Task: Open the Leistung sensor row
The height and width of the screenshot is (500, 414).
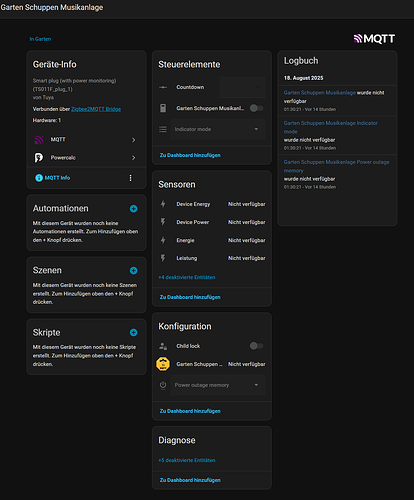Action: (x=212, y=258)
